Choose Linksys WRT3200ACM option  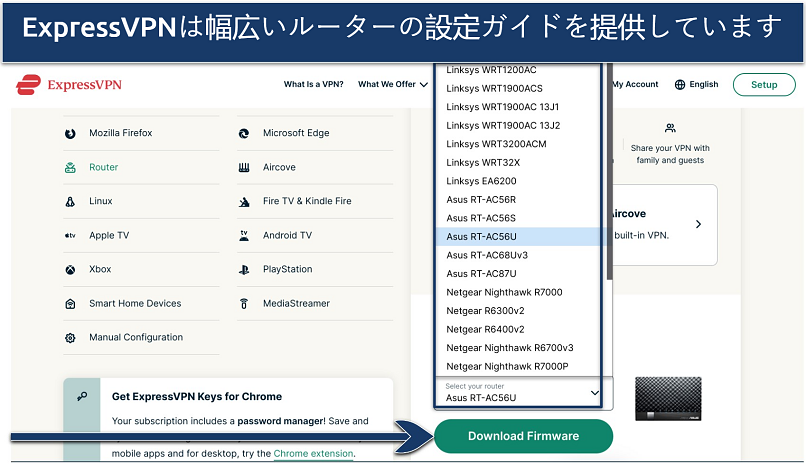496,144
